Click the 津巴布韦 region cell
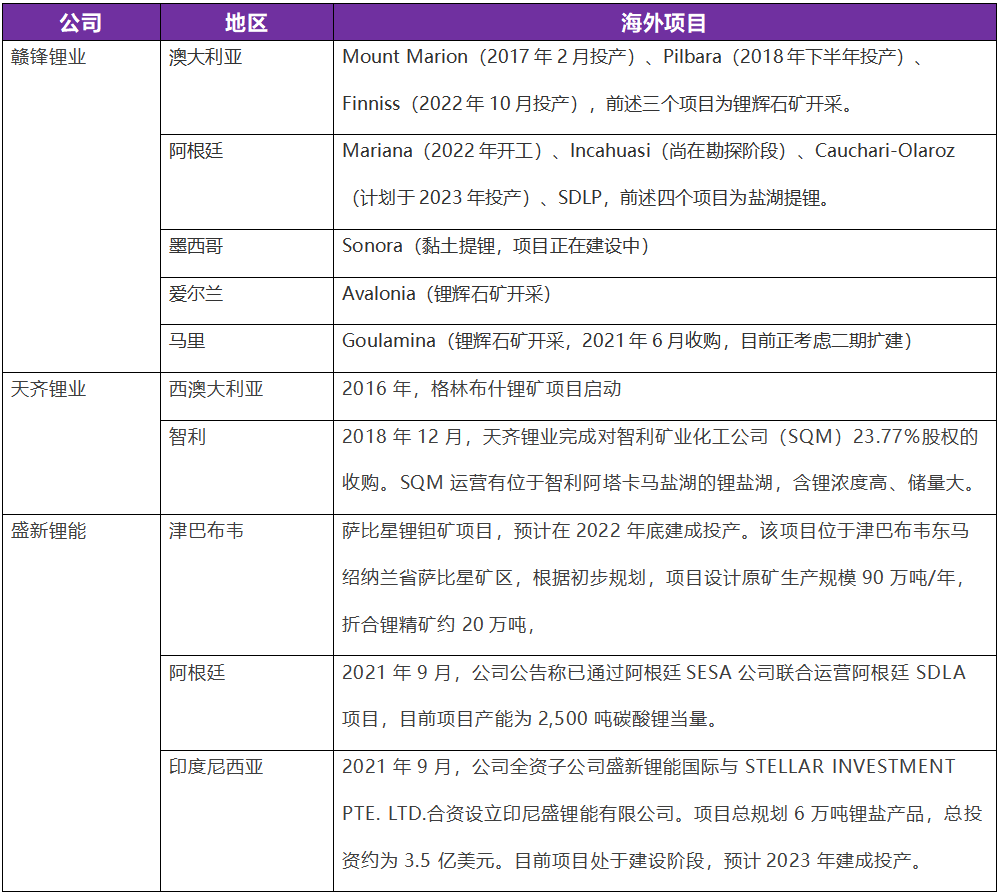1000x895 pixels. [246, 585]
